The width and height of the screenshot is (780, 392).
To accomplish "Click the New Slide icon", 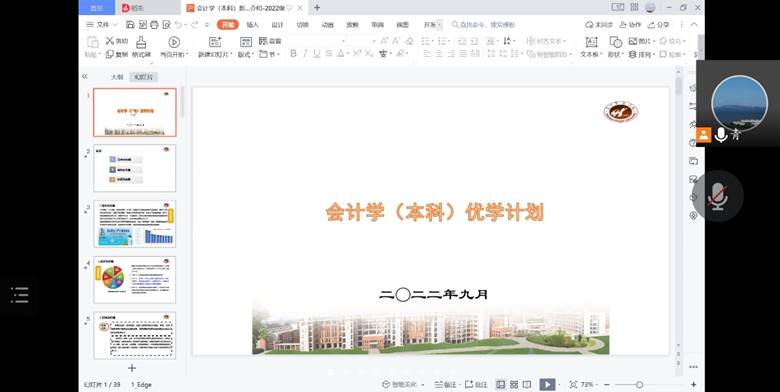I will tap(215, 42).
